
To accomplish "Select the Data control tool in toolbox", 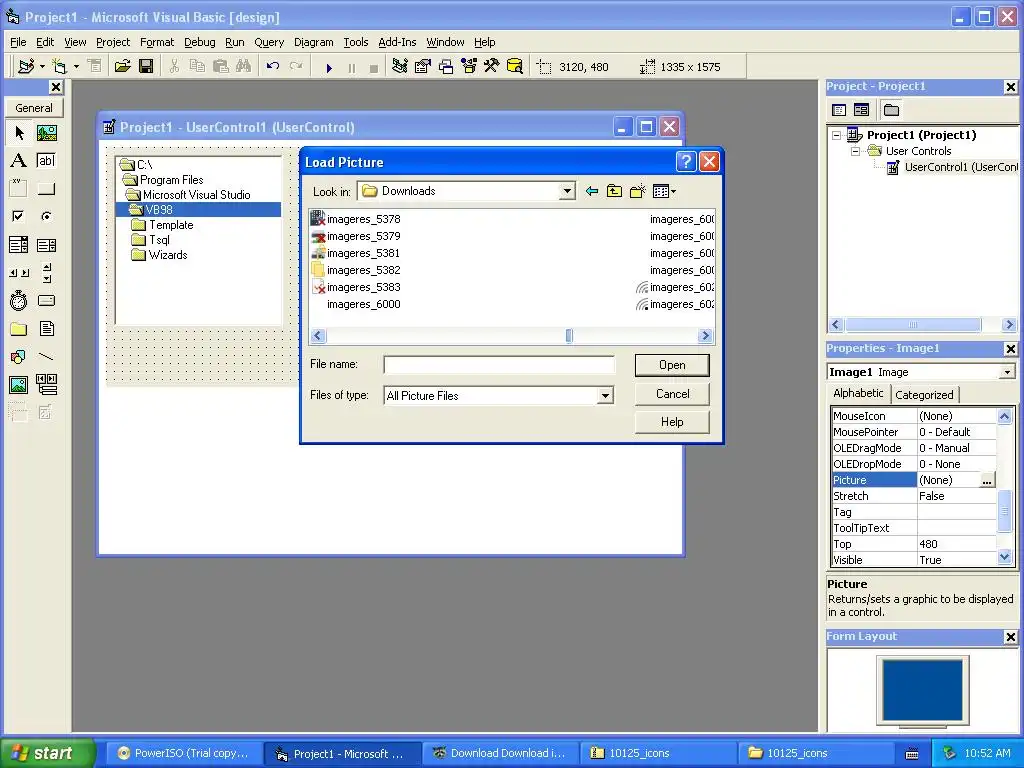I will pyautogui.click(x=46, y=385).
